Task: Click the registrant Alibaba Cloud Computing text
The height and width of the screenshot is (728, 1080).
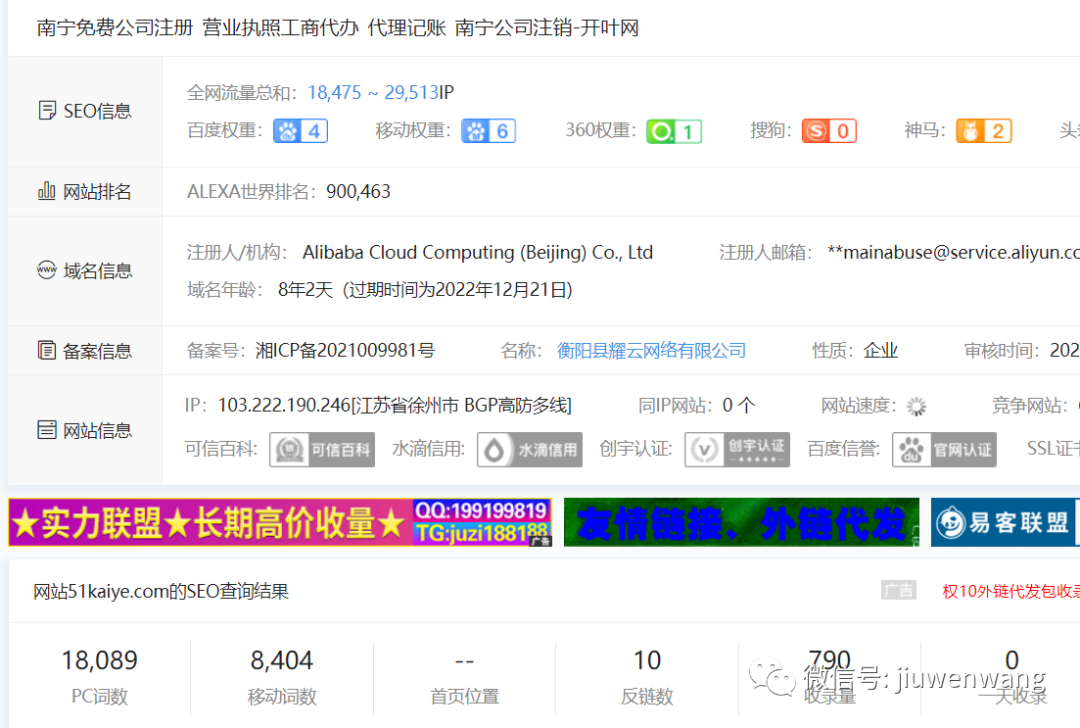Action: (478, 253)
